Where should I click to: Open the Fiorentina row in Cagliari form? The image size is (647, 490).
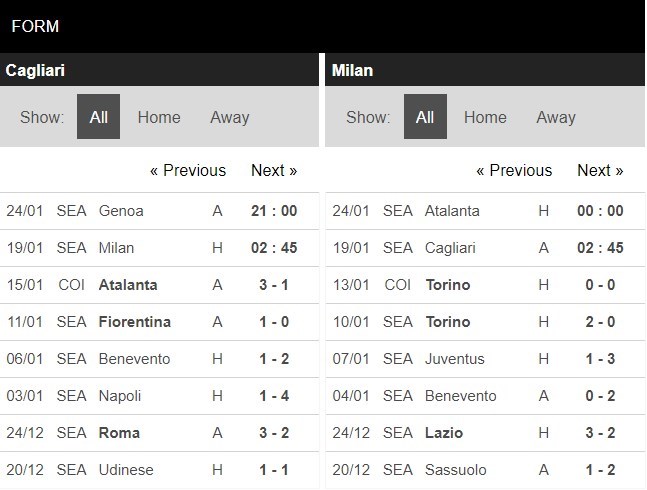click(x=159, y=322)
